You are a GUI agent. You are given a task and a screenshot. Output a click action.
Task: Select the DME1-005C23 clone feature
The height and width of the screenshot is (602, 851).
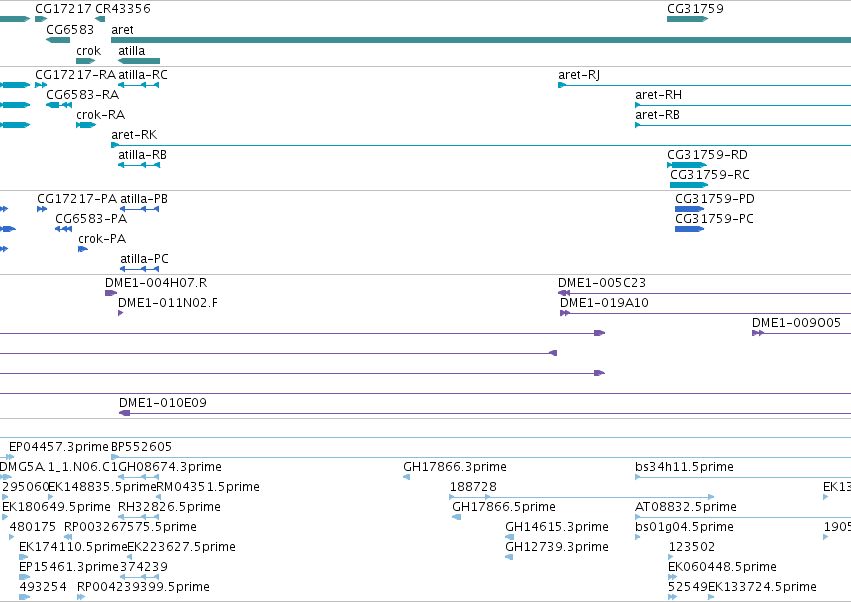tap(704, 293)
